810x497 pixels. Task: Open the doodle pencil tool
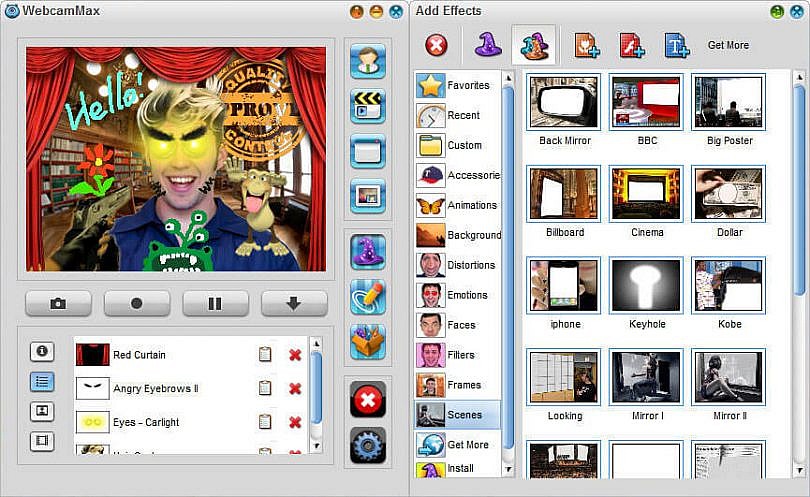[368, 297]
